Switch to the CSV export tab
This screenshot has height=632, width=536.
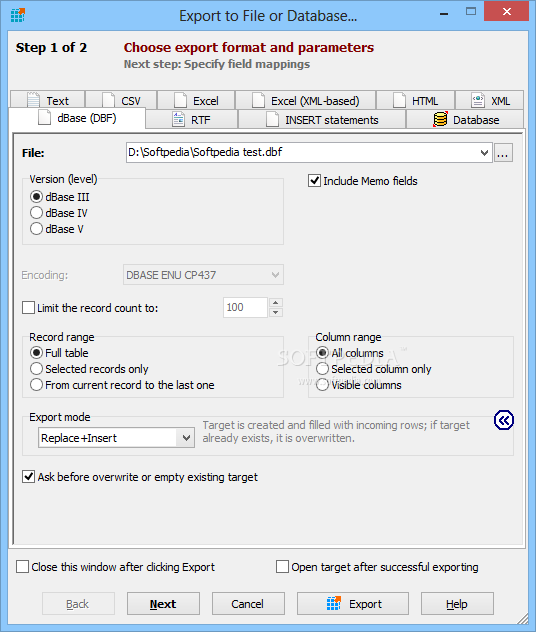[x=121, y=100]
